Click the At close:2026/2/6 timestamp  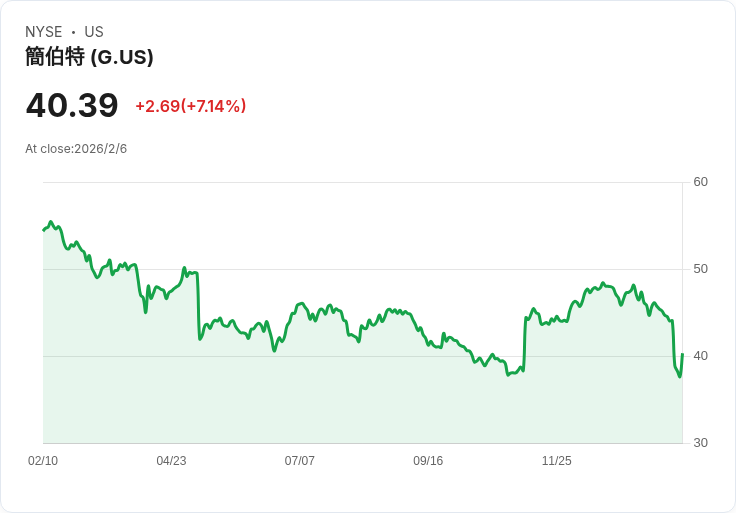click(x=76, y=149)
